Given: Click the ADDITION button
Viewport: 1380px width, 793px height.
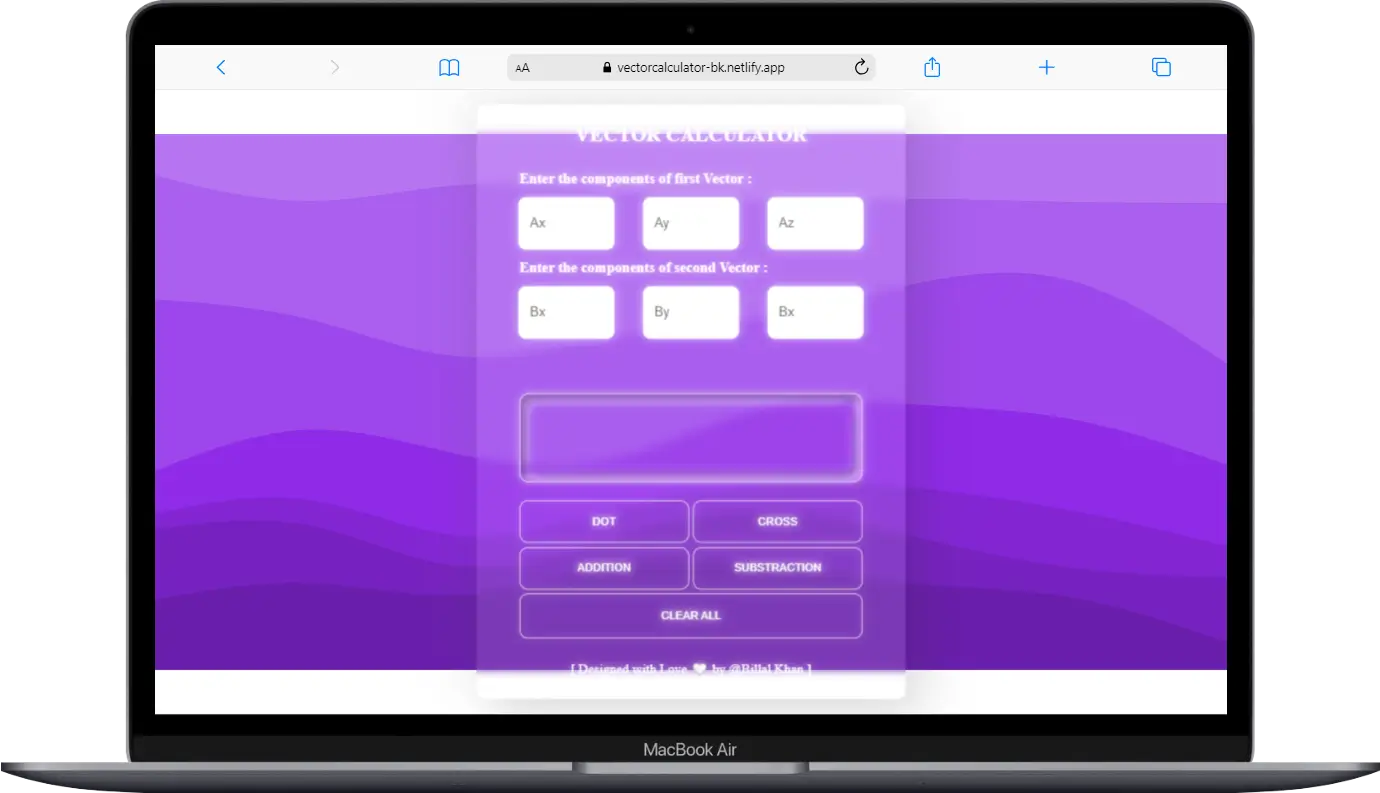Looking at the screenshot, I should tap(604, 568).
